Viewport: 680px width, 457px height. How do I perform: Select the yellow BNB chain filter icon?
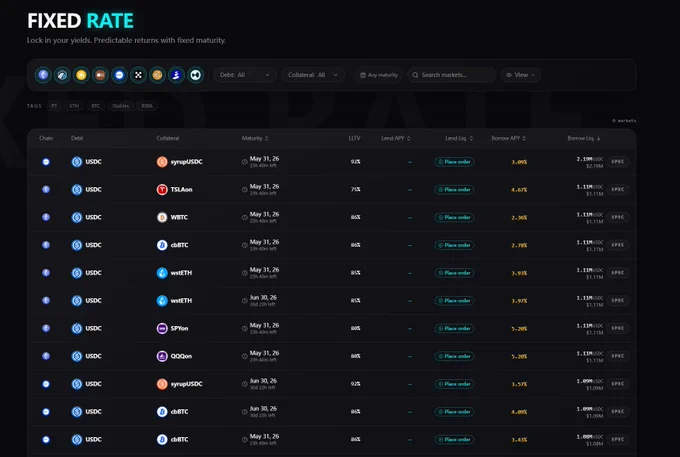pyautogui.click(x=81, y=75)
